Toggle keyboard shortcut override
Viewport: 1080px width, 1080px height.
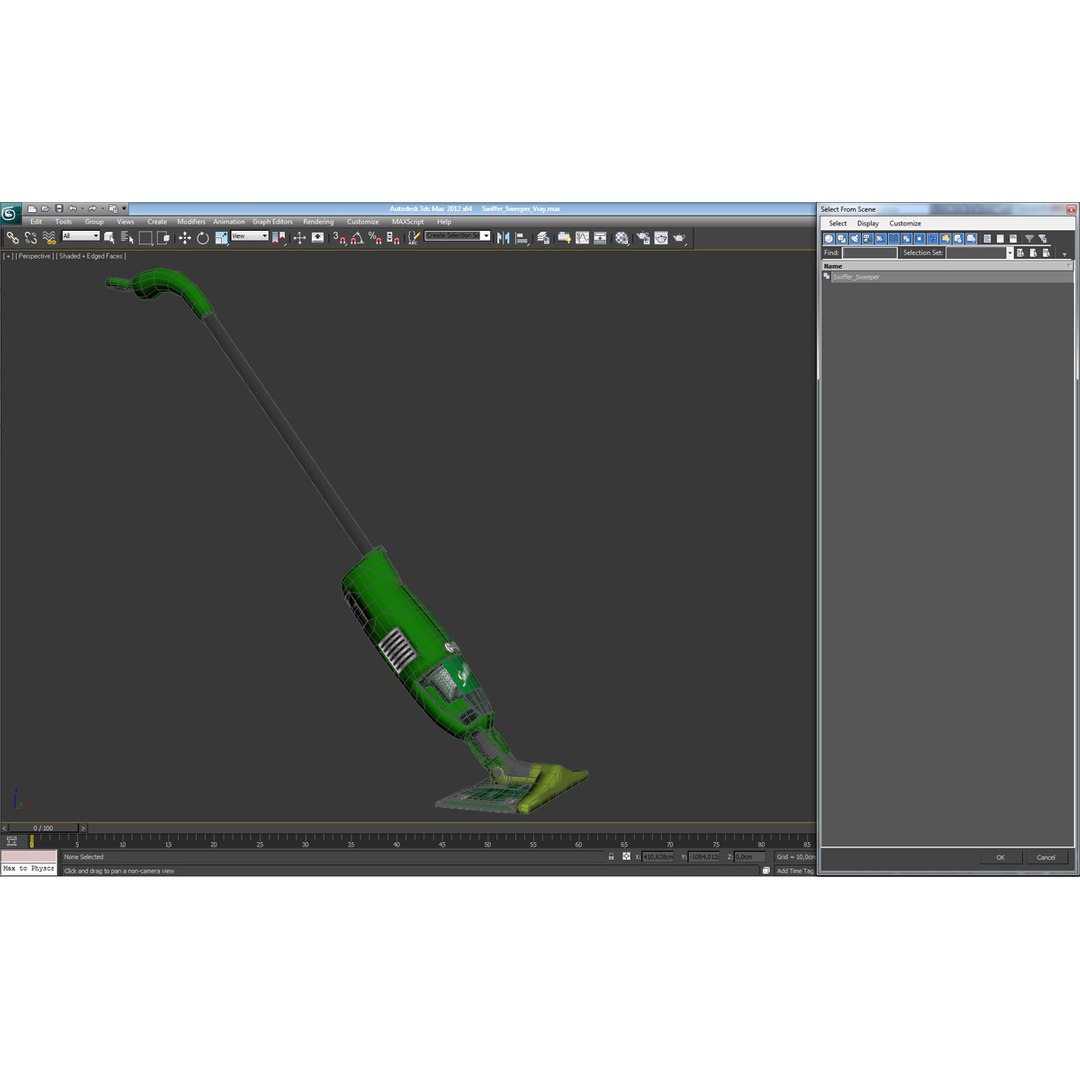pyautogui.click(x=318, y=238)
